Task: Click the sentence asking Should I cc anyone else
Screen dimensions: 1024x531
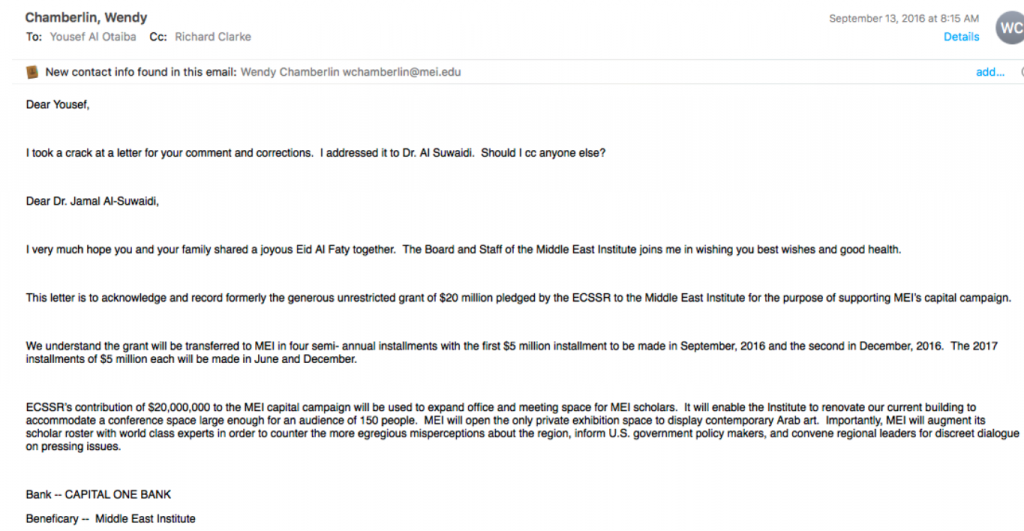Action: [543, 153]
